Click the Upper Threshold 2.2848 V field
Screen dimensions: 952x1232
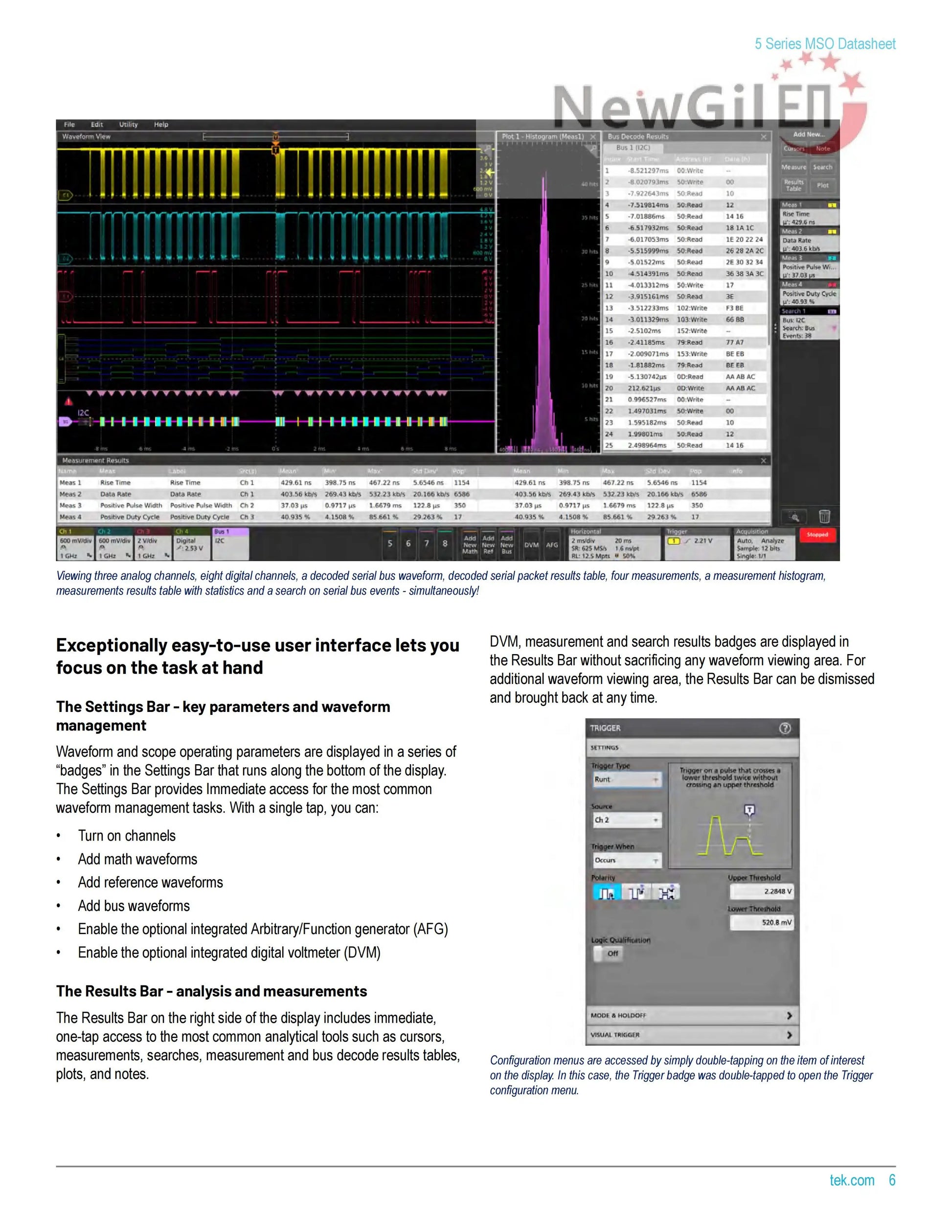pos(761,892)
